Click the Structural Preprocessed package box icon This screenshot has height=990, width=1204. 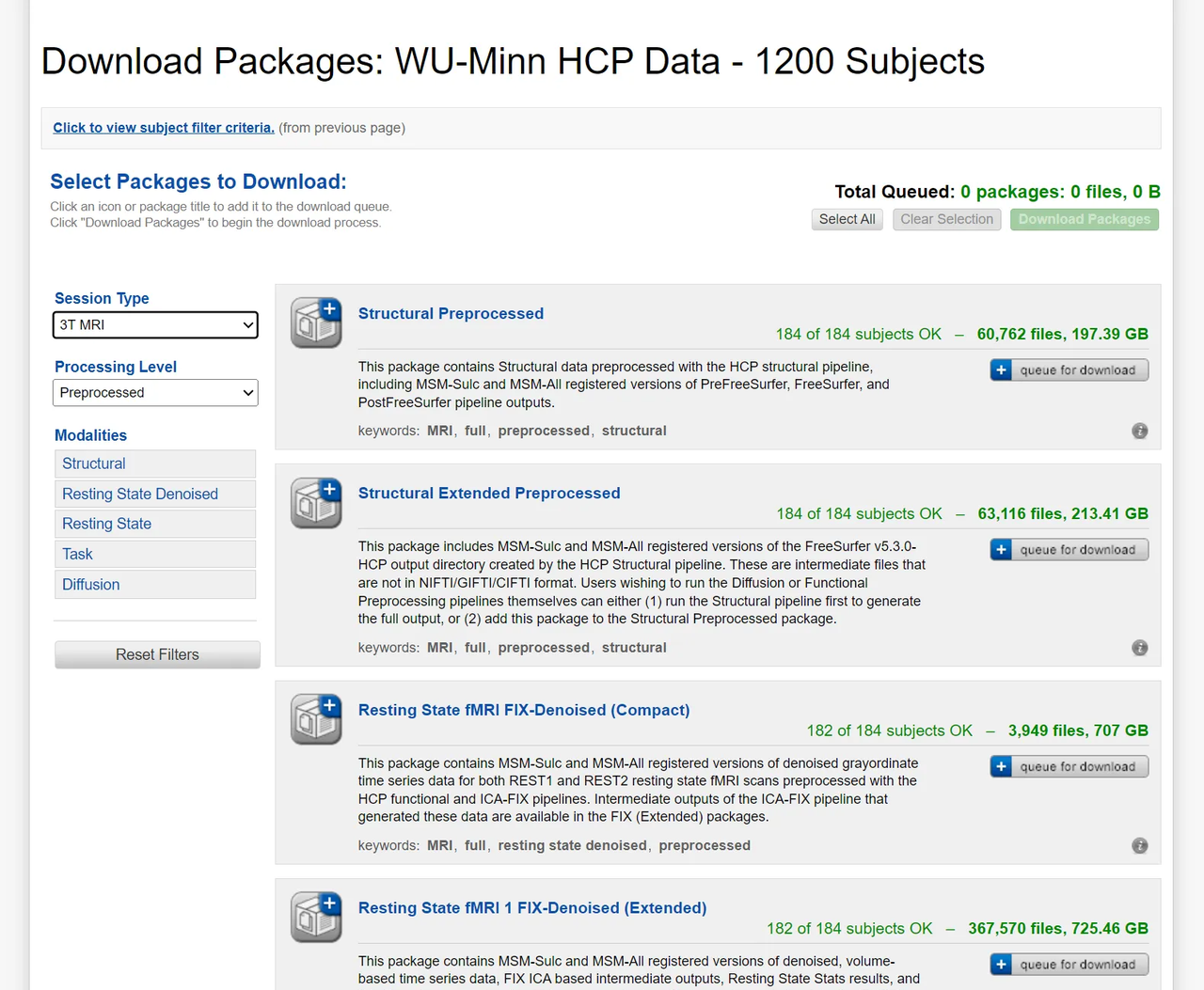(x=316, y=322)
